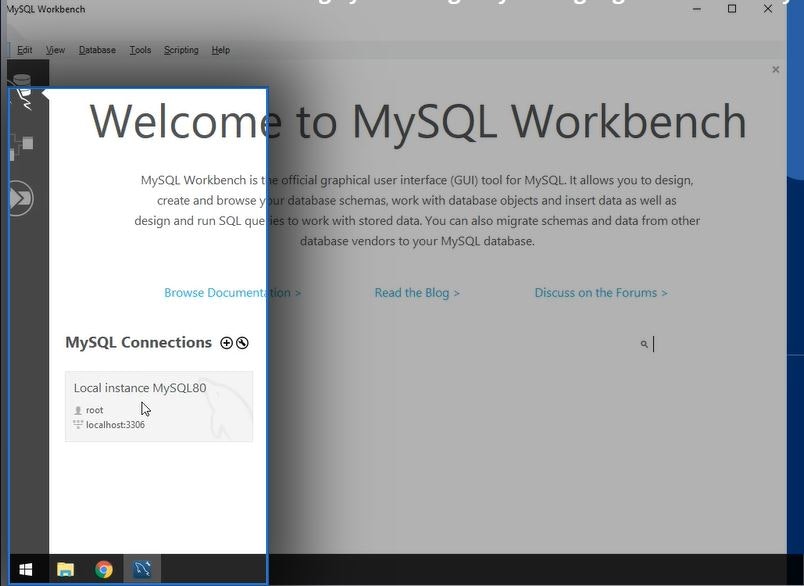The image size is (804, 586).
Task: Open the MySQL dolphin home sidebar icon
Action: click(24, 90)
